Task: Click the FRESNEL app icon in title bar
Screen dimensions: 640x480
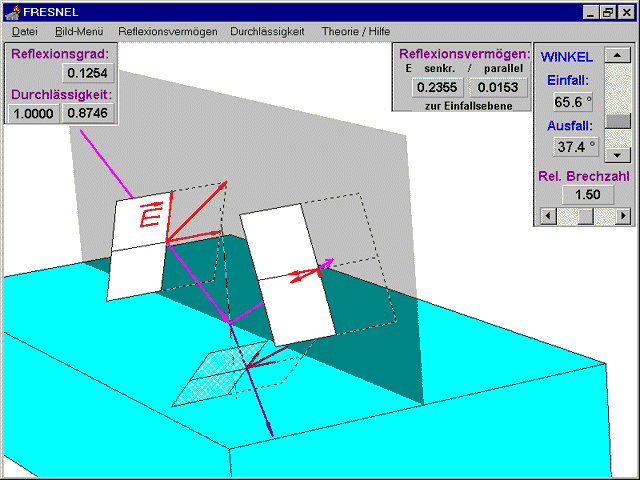Action: point(13,12)
